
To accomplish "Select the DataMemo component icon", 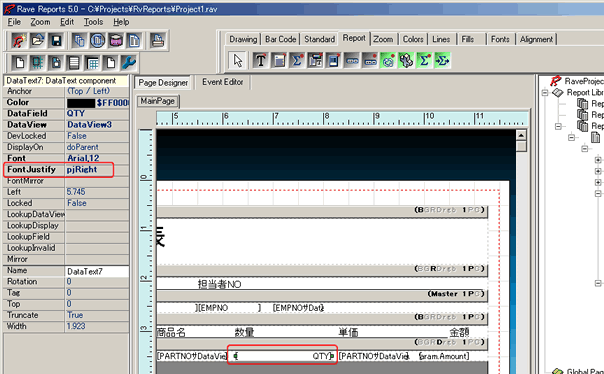I will pos(279,60).
